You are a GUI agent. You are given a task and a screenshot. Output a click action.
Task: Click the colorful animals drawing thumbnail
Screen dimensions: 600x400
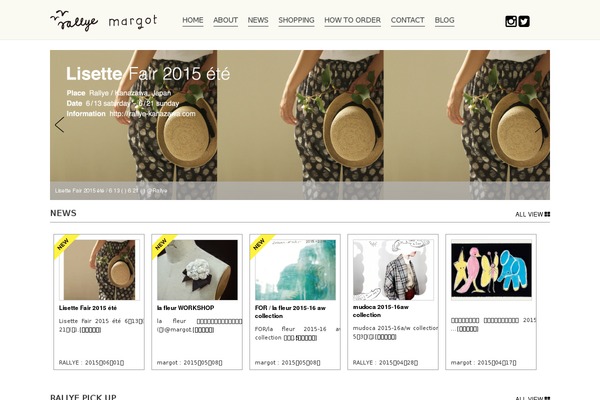coord(491,270)
